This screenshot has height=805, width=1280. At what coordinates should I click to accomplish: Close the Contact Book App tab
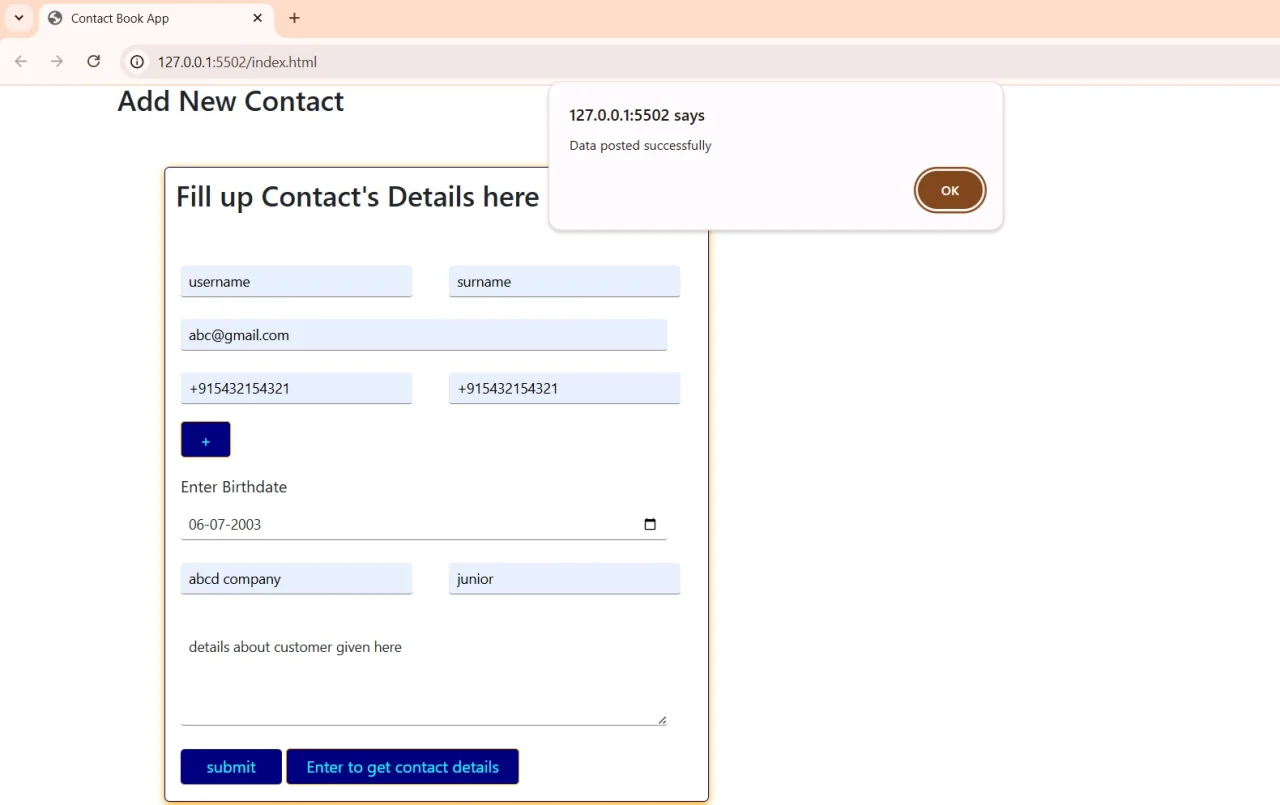[257, 18]
